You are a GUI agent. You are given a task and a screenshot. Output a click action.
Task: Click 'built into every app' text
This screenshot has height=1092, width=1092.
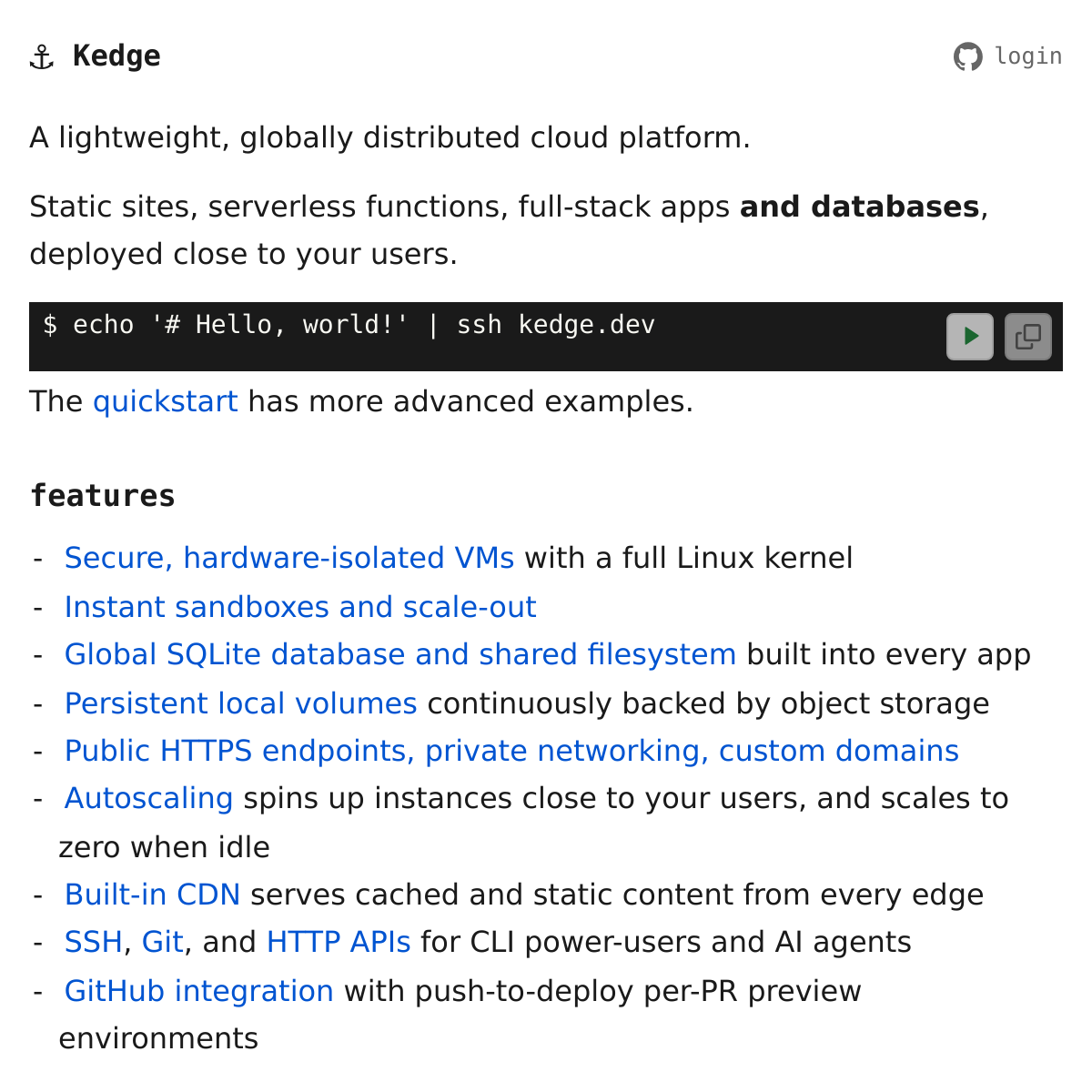click(x=888, y=654)
